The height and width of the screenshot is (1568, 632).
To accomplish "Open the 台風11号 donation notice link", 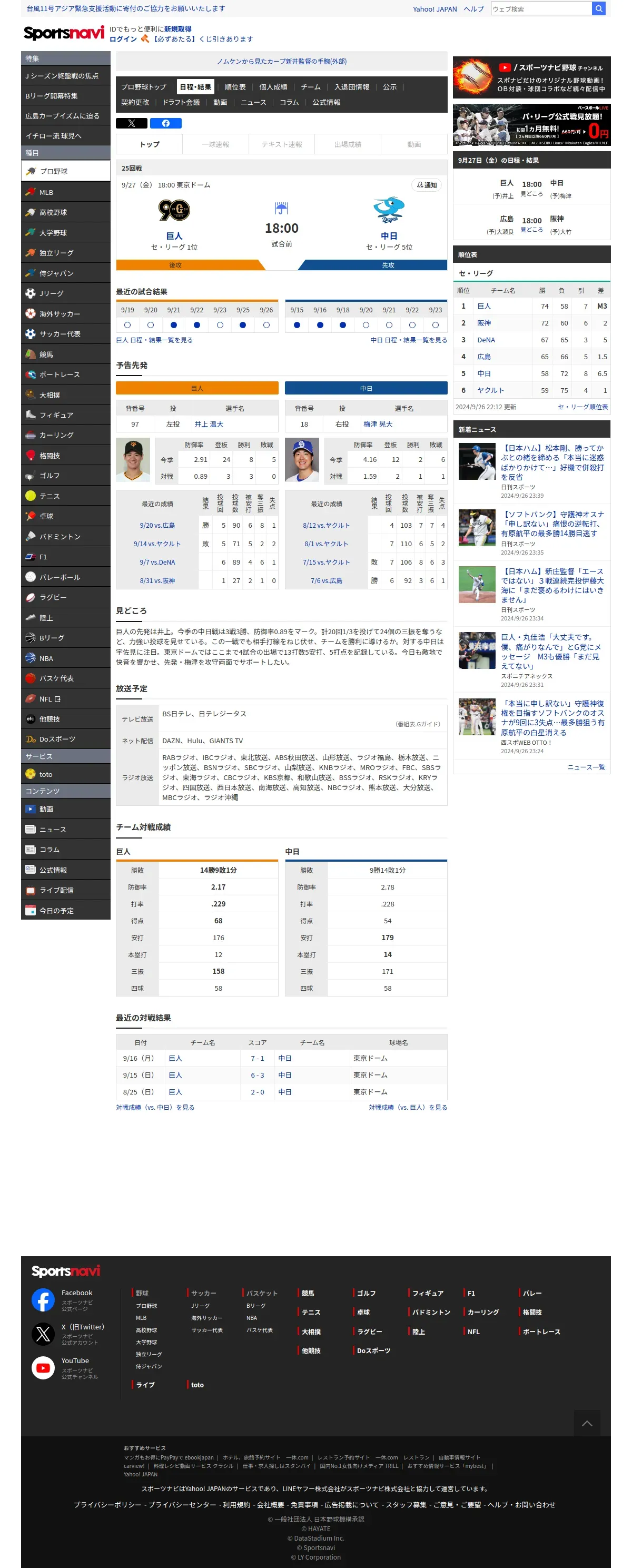I will pos(125,8).
